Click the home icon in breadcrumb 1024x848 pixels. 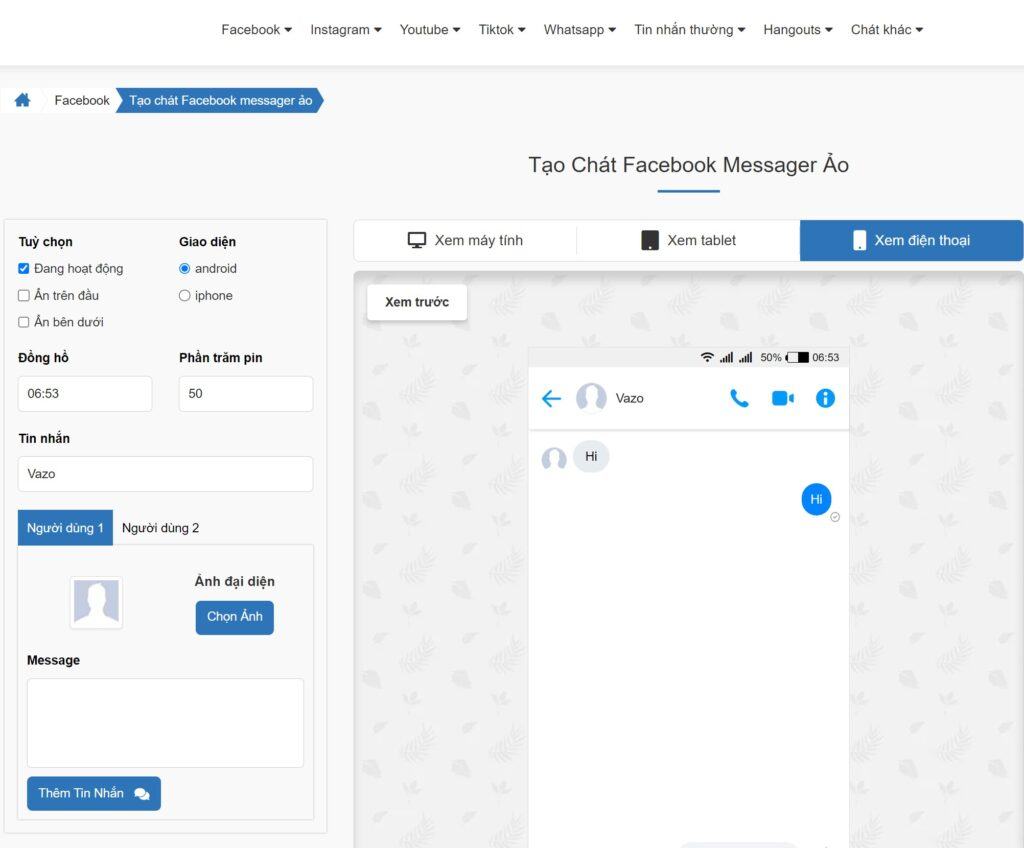22,100
